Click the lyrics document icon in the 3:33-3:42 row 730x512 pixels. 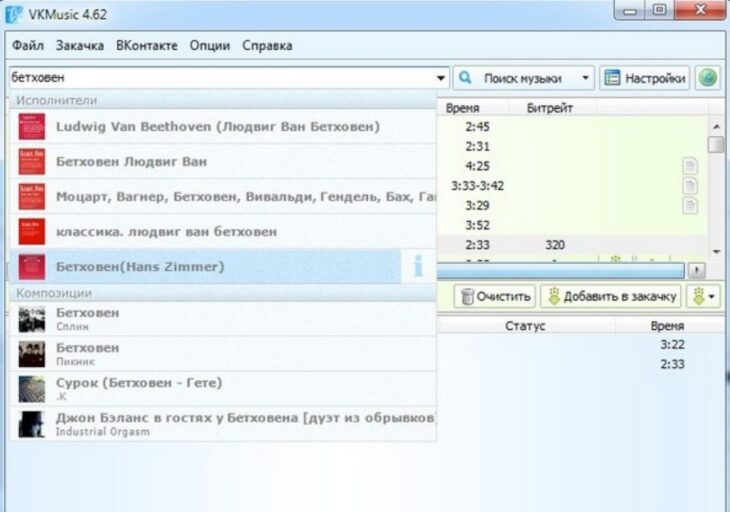point(690,186)
